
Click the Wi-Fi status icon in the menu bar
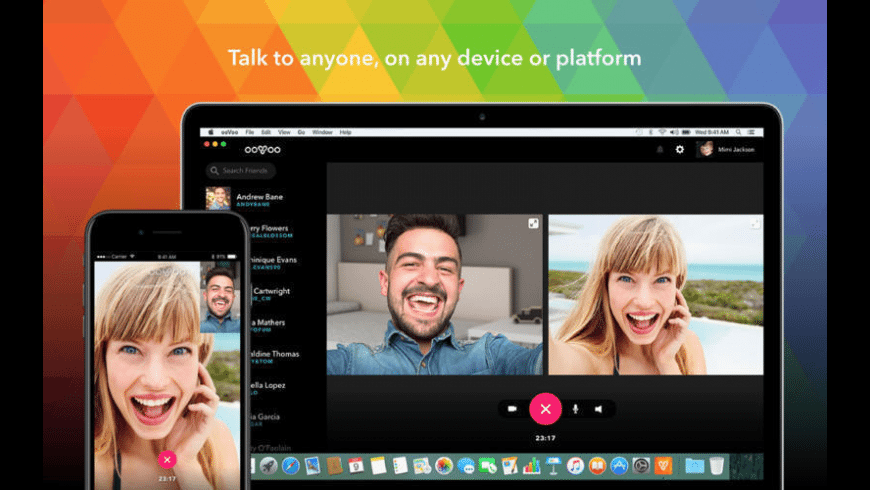(662, 133)
